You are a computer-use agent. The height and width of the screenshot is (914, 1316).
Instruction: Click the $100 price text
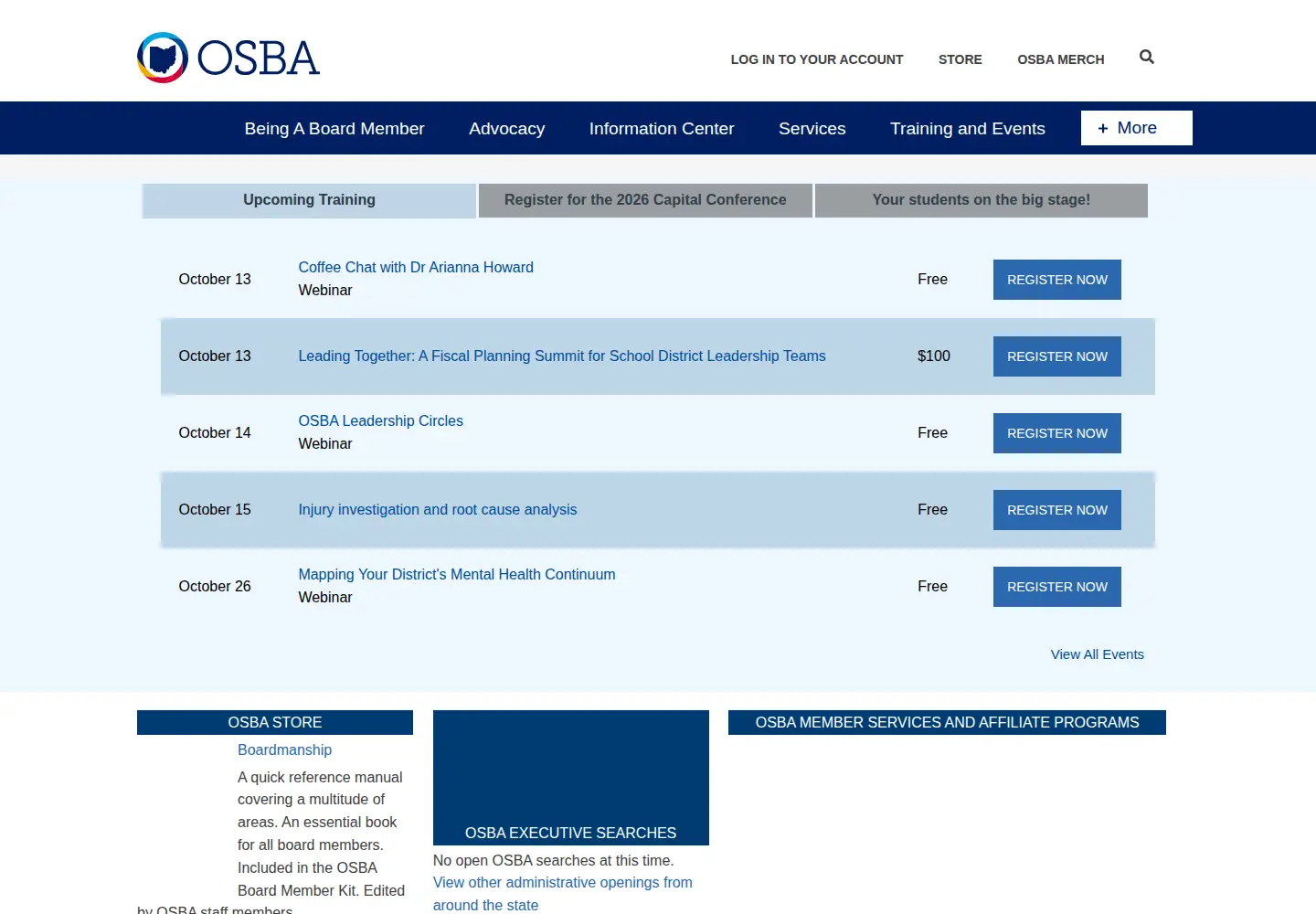coord(934,356)
